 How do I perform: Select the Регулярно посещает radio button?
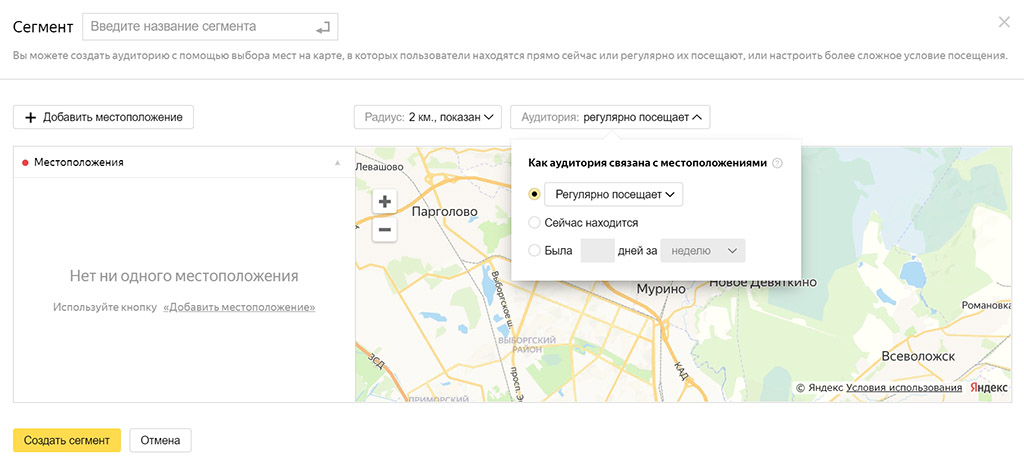click(x=535, y=194)
